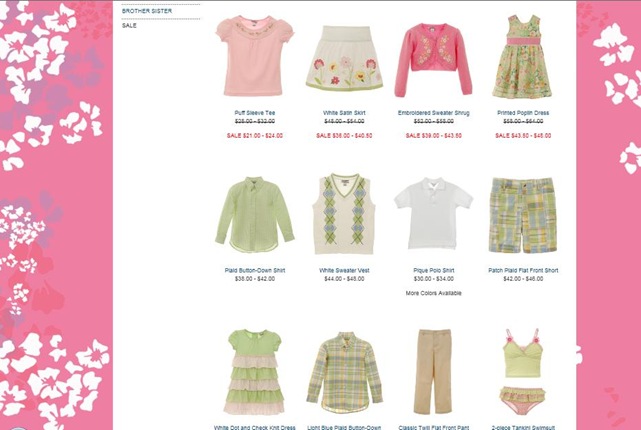View the tiered green knit dress image
The width and height of the screenshot is (641, 430).
[x=255, y=372]
